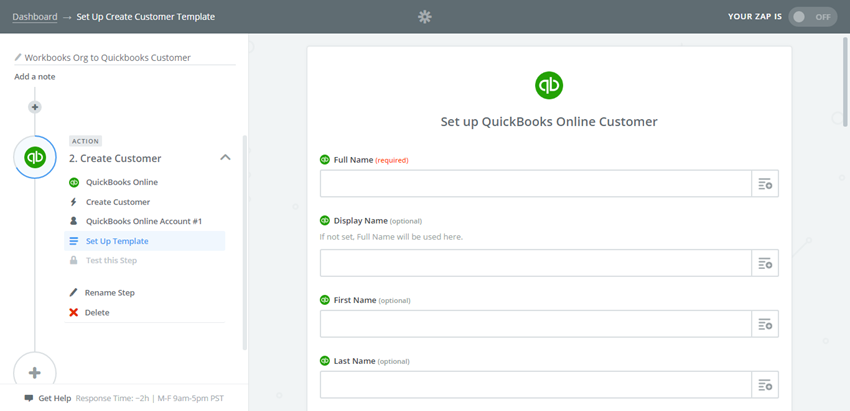
Task: Click the QuickBooks icon beside Display Name label
Action: pyautogui.click(x=325, y=221)
